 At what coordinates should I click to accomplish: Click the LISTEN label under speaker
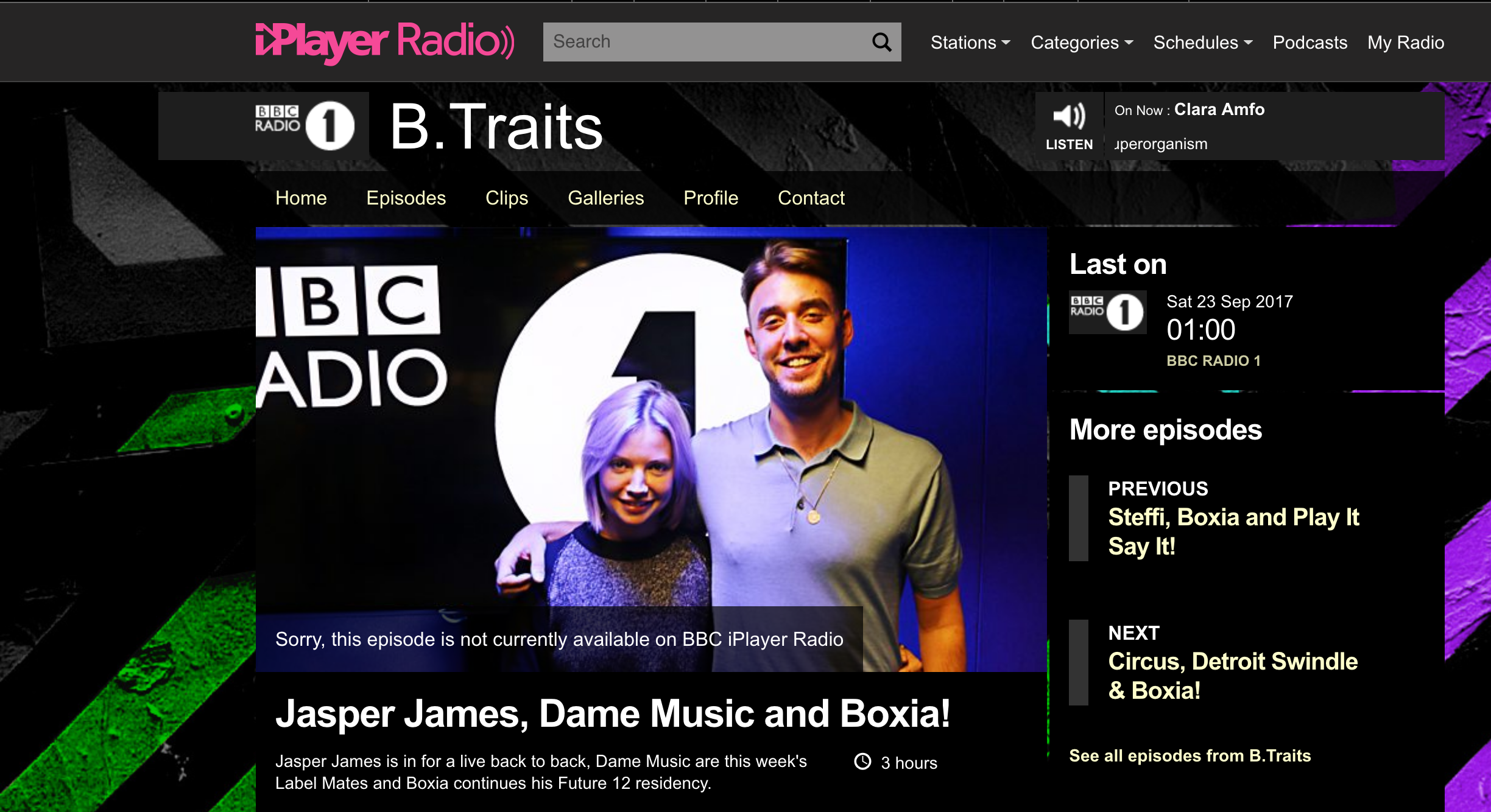tap(1069, 145)
